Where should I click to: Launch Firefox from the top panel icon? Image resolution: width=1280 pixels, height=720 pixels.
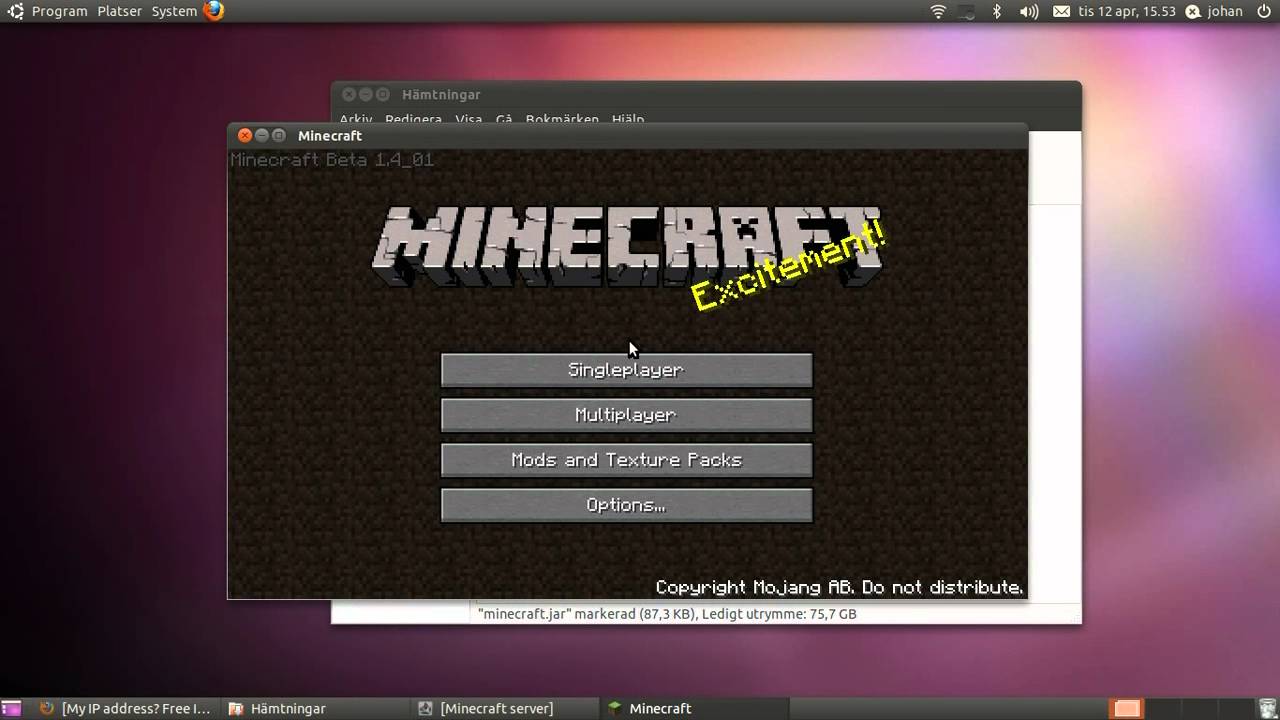click(214, 11)
